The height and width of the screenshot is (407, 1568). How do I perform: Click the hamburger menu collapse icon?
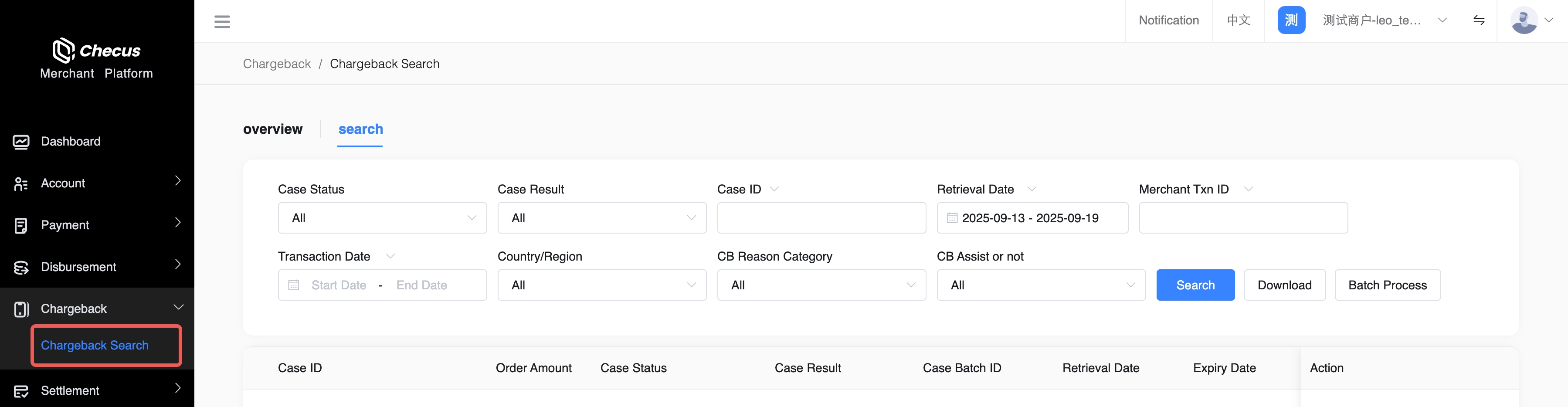click(222, 22)
